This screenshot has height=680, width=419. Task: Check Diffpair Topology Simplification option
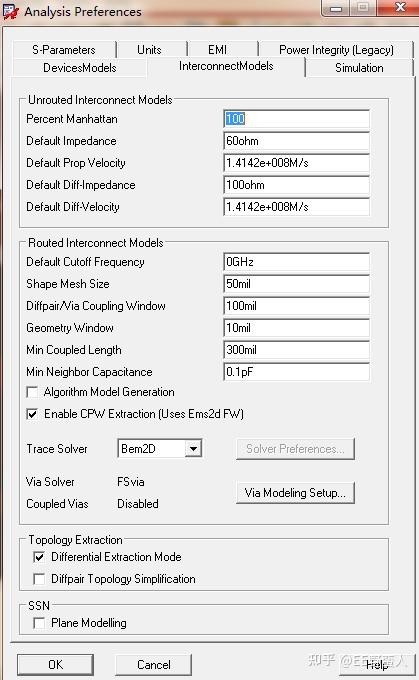[x=39, y=579]
